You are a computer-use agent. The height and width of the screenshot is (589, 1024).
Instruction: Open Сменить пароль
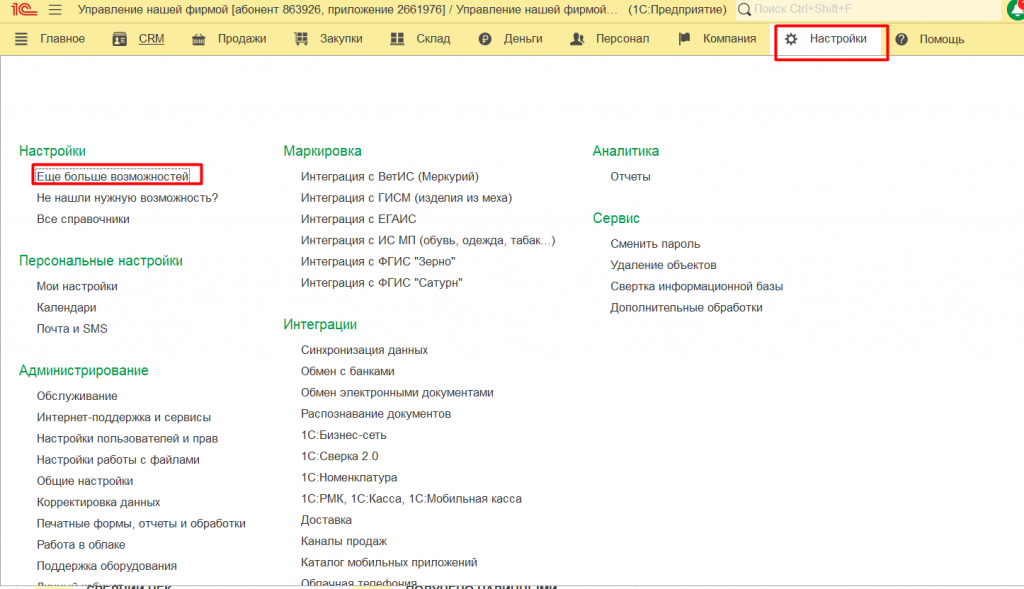[x=655, y=244]
